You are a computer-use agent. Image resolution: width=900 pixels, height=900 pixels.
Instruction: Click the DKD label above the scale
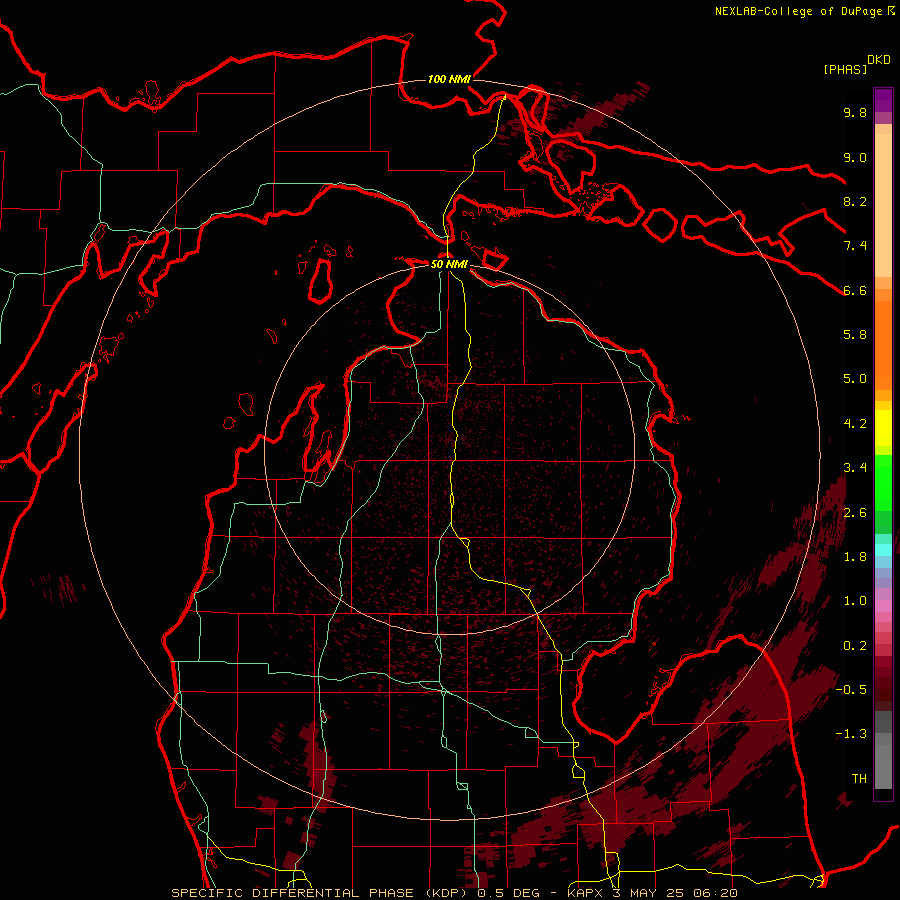pos(879,60)
